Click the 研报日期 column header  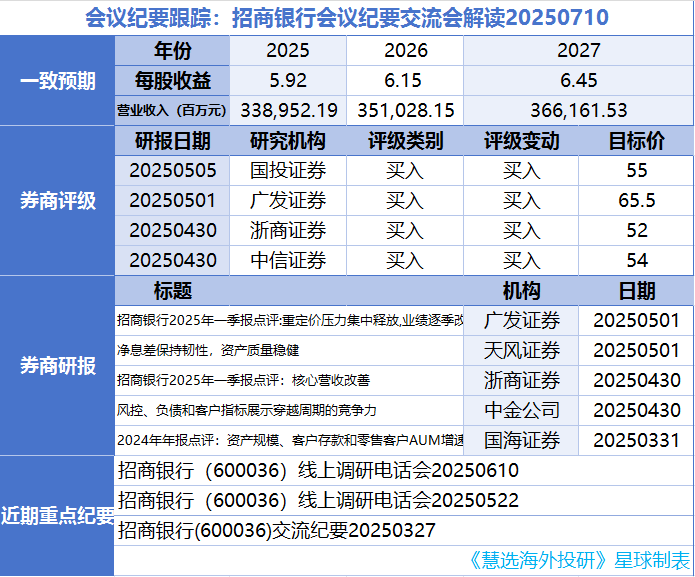172,141
